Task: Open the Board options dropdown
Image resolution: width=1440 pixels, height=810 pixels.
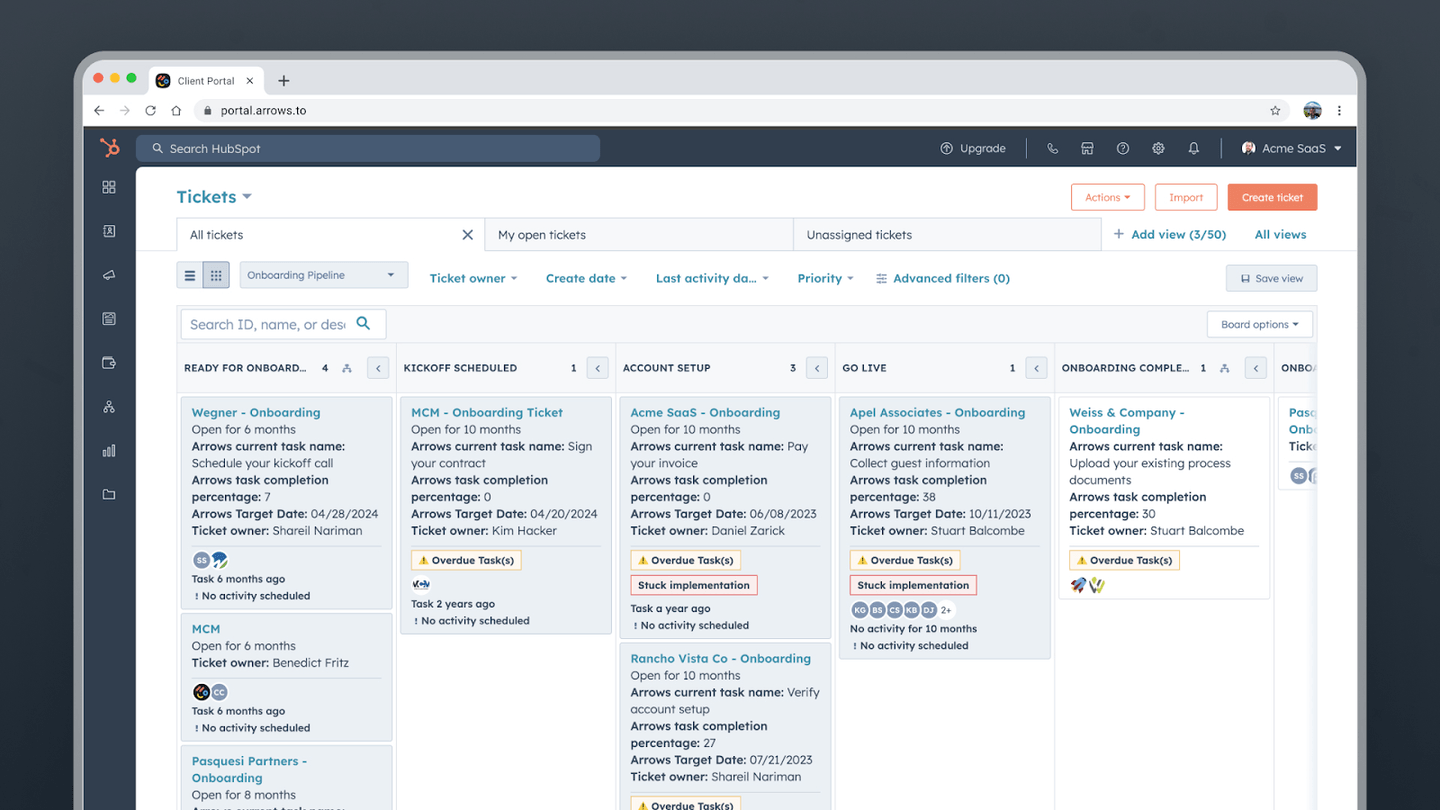Action: [x=1259, y=324]
